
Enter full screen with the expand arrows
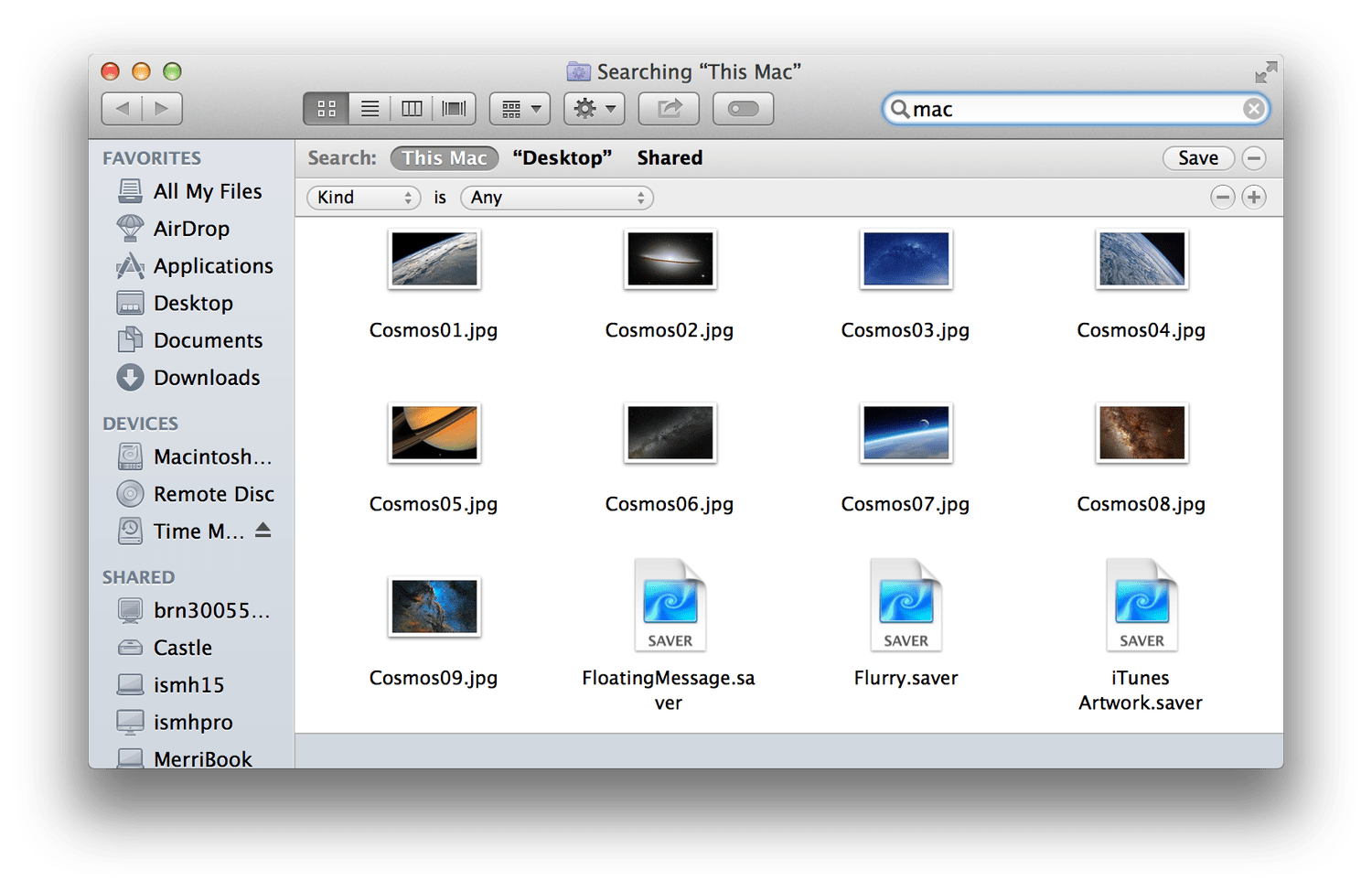coord(1266,72)
